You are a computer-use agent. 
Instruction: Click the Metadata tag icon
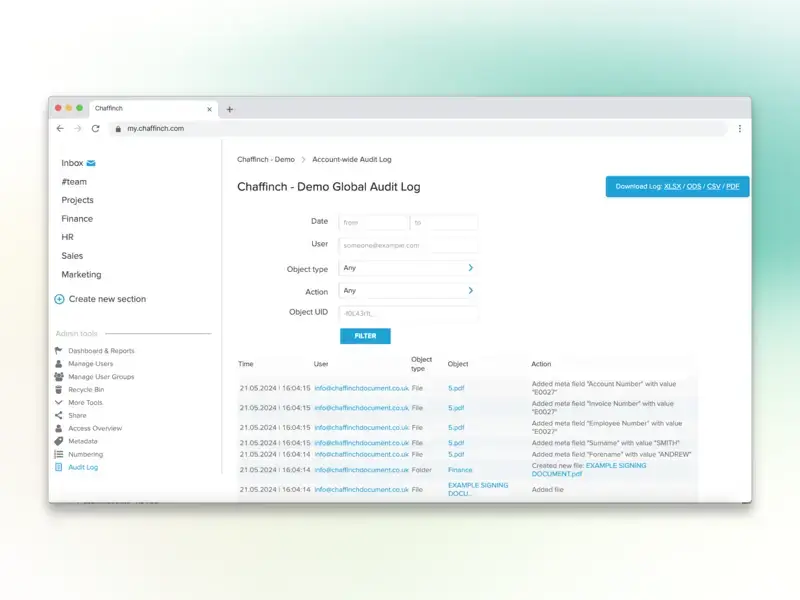point(59,441)
